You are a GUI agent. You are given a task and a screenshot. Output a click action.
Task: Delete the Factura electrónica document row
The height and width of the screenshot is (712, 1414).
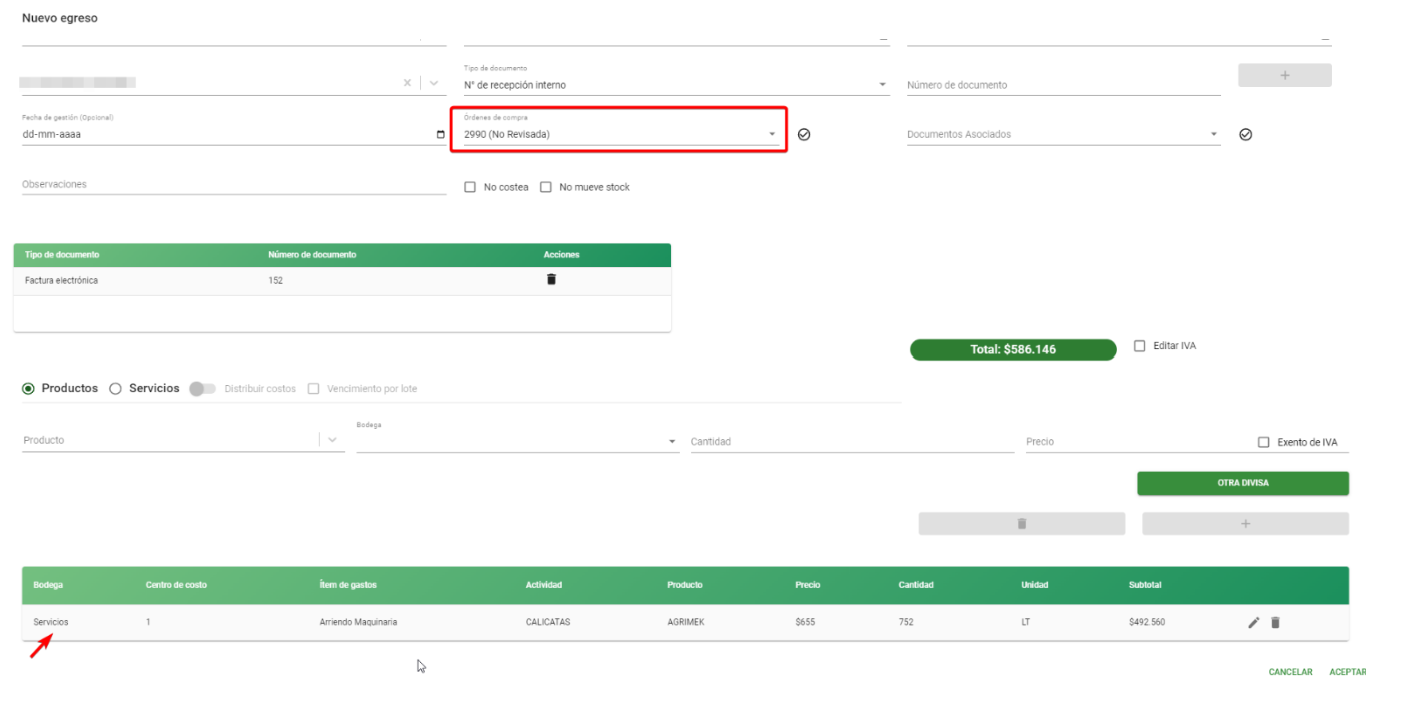click(551, 280)
